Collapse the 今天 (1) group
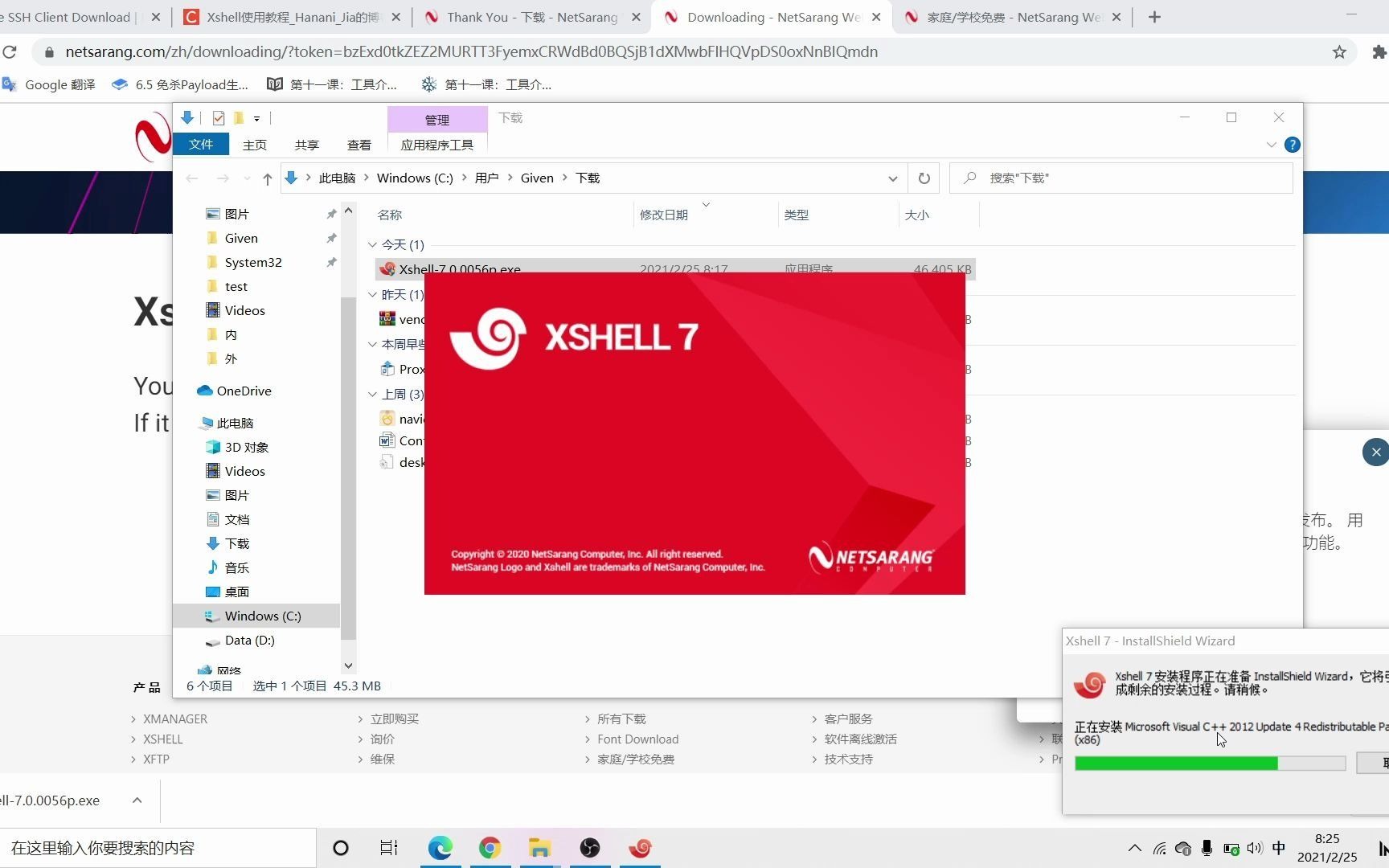The height and width of the screenshot is (868, 1389). point(372,244)
